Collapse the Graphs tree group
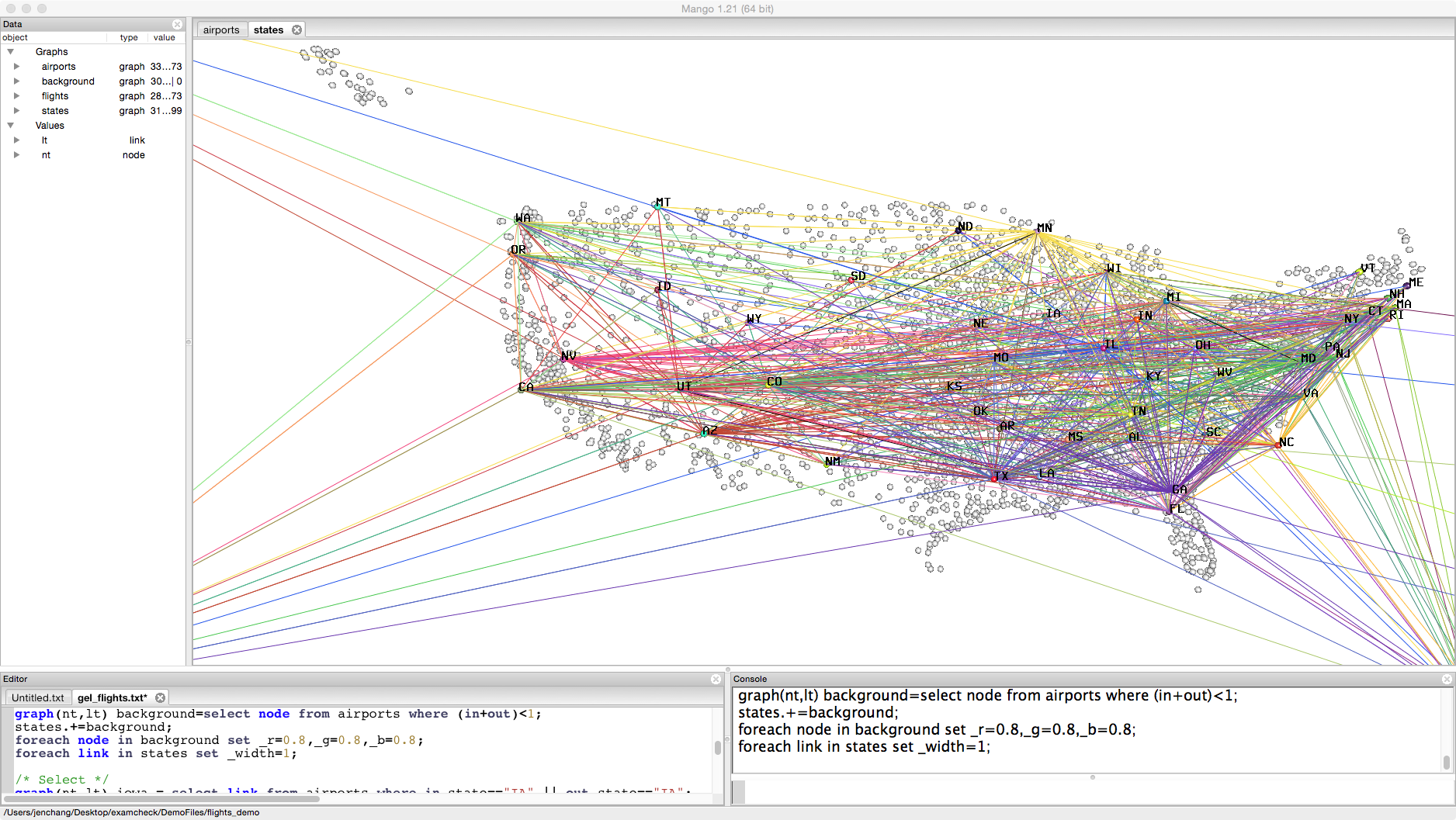Image resolution: width=1456 pixels, height=820 pixels. pyautogui.click(x=11, y=52)
